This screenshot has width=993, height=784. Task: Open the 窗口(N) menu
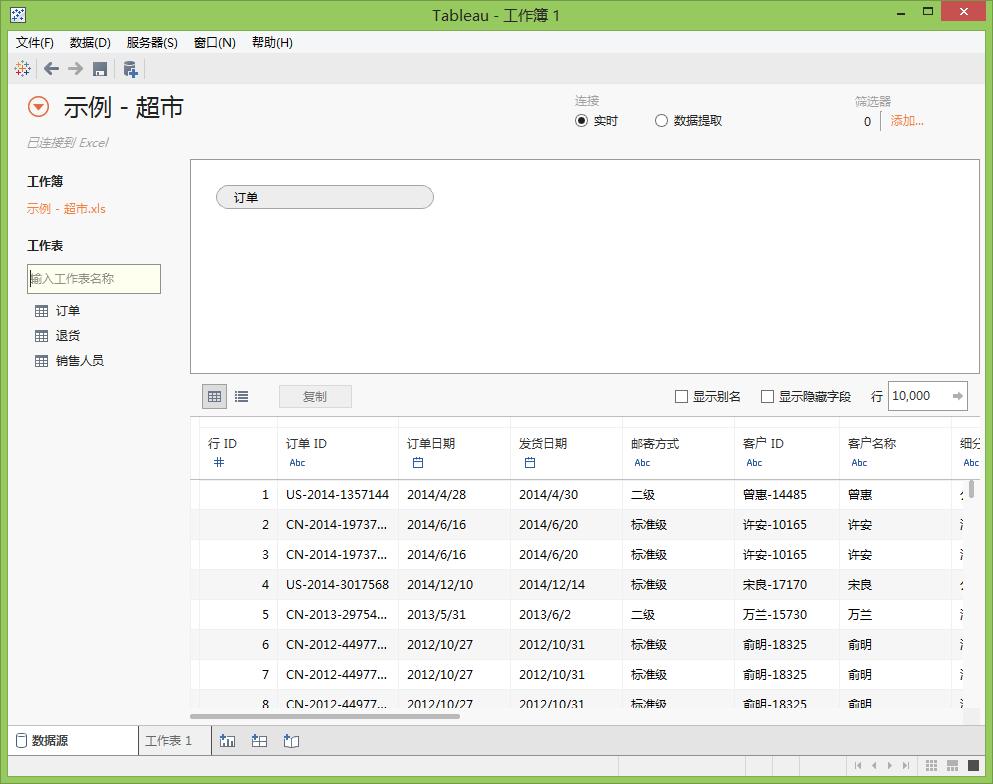pos(215,42)
